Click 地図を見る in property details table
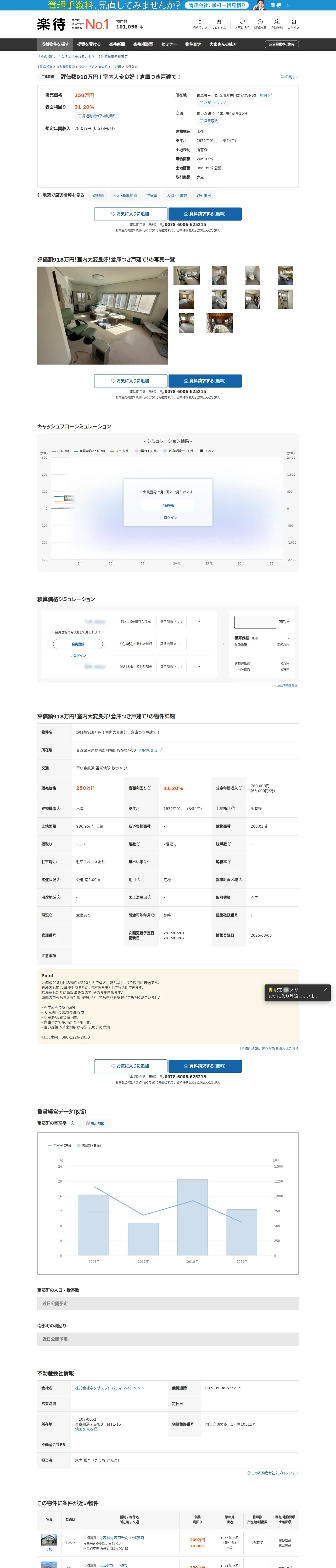The height and width of the screenshot is (1568, 336). 151,751
